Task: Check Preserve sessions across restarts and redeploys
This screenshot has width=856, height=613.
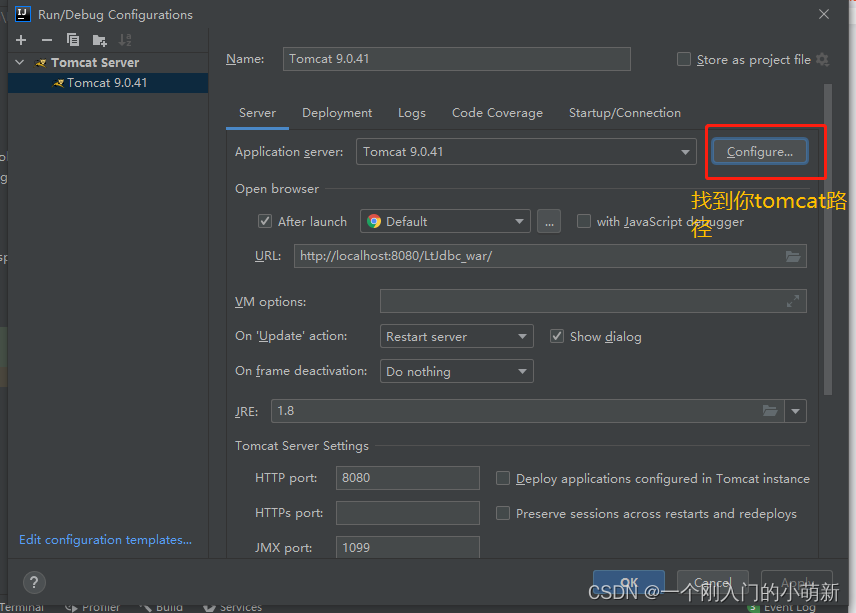Action: click(x=502, y=513)
